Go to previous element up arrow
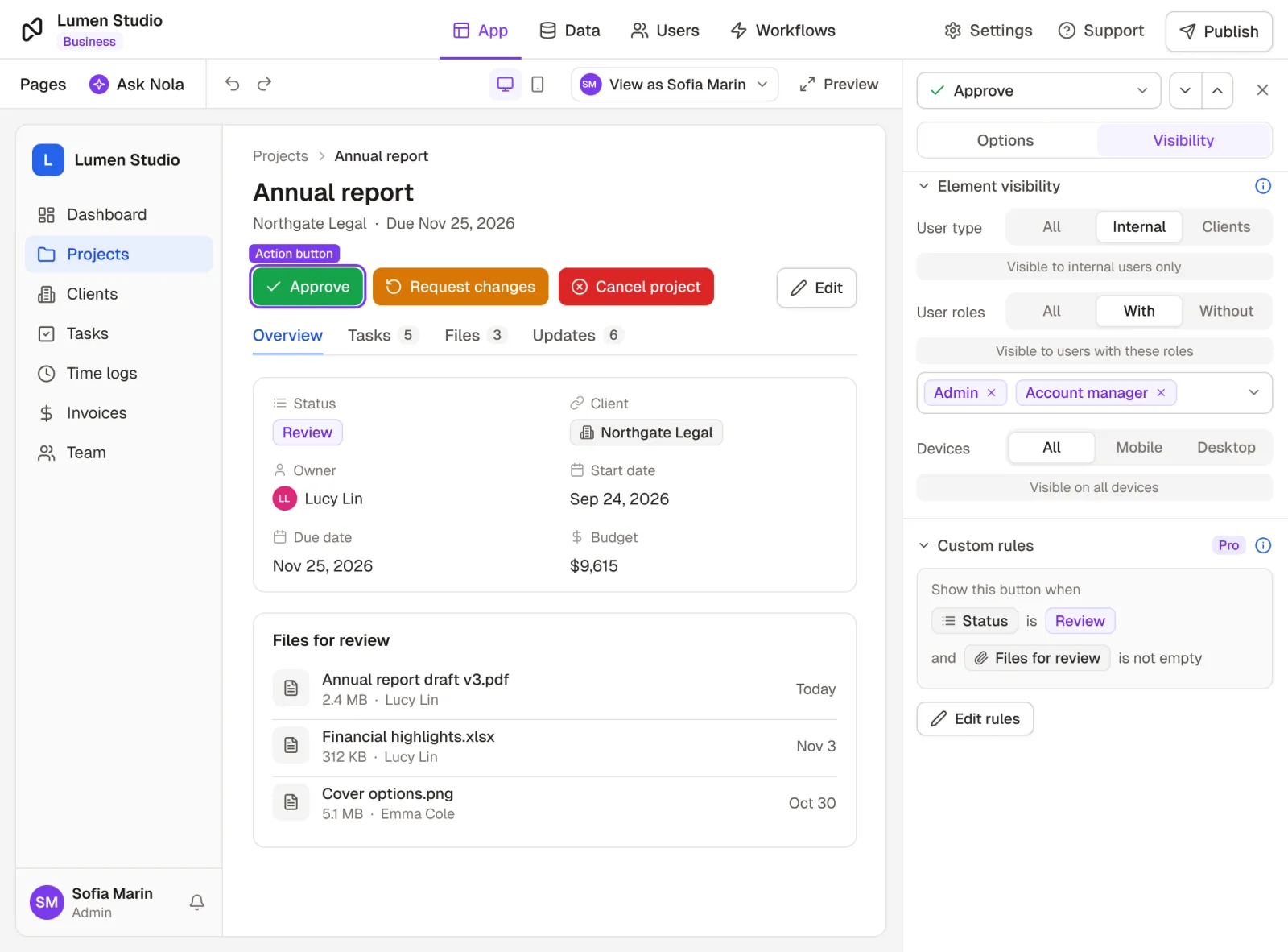This screenshot has width=1288, height=952. coord(1217,90)
